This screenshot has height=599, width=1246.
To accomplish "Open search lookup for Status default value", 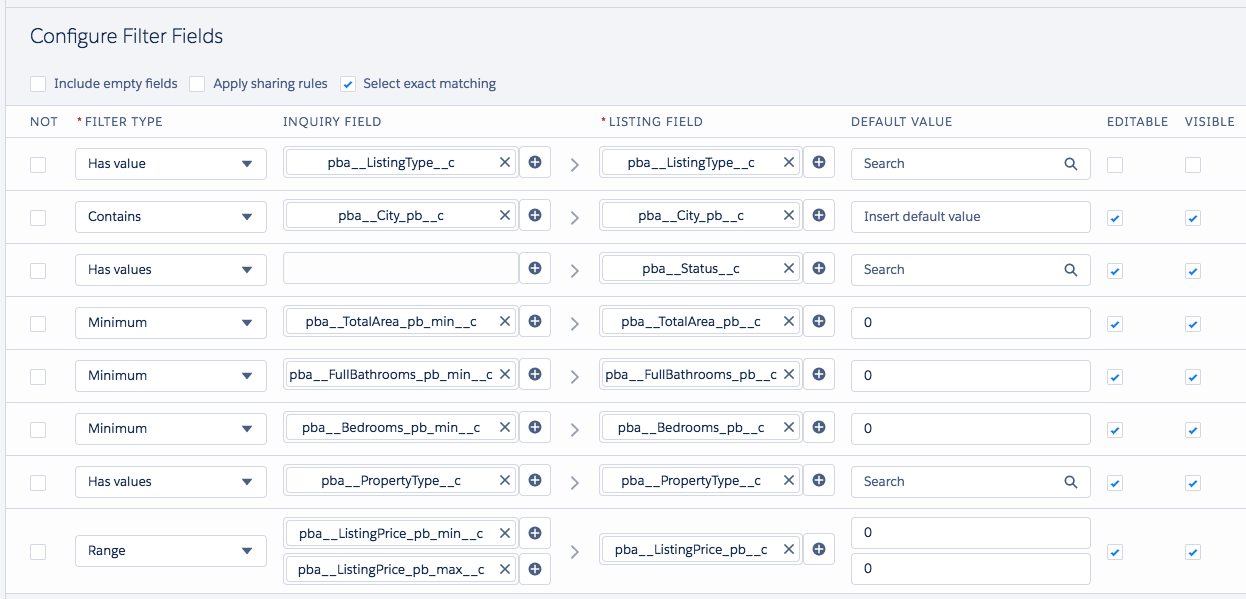I will tap(1071, 269).
